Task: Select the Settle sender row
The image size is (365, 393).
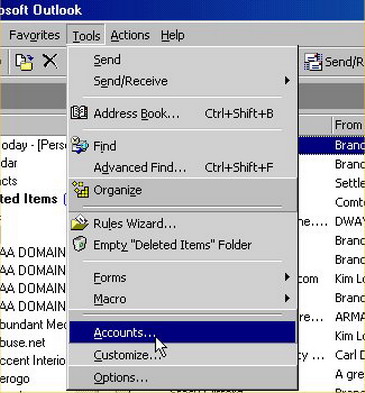Action: [350, 183]
